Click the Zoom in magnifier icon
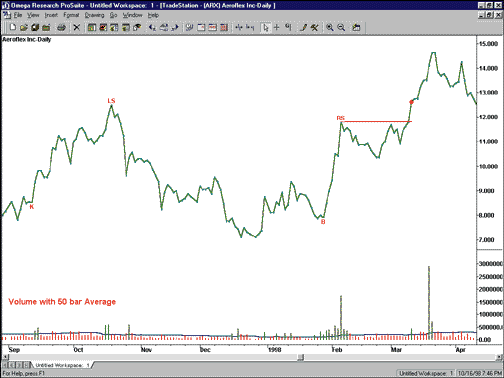The height and width of the screenshot is (378, 504). (x=330, y=27)
